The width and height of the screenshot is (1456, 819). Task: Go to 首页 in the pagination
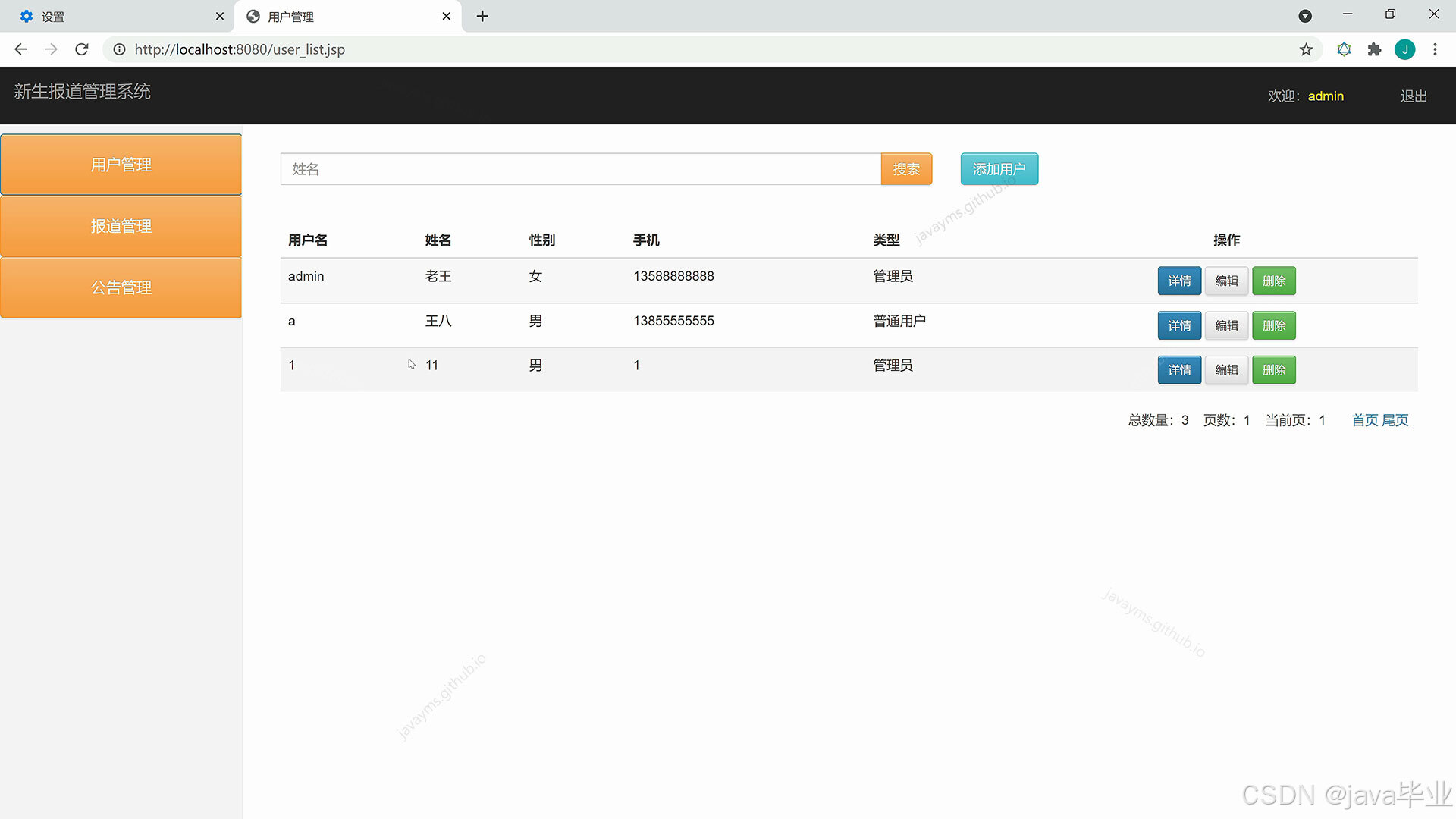tap(1365, 420)
